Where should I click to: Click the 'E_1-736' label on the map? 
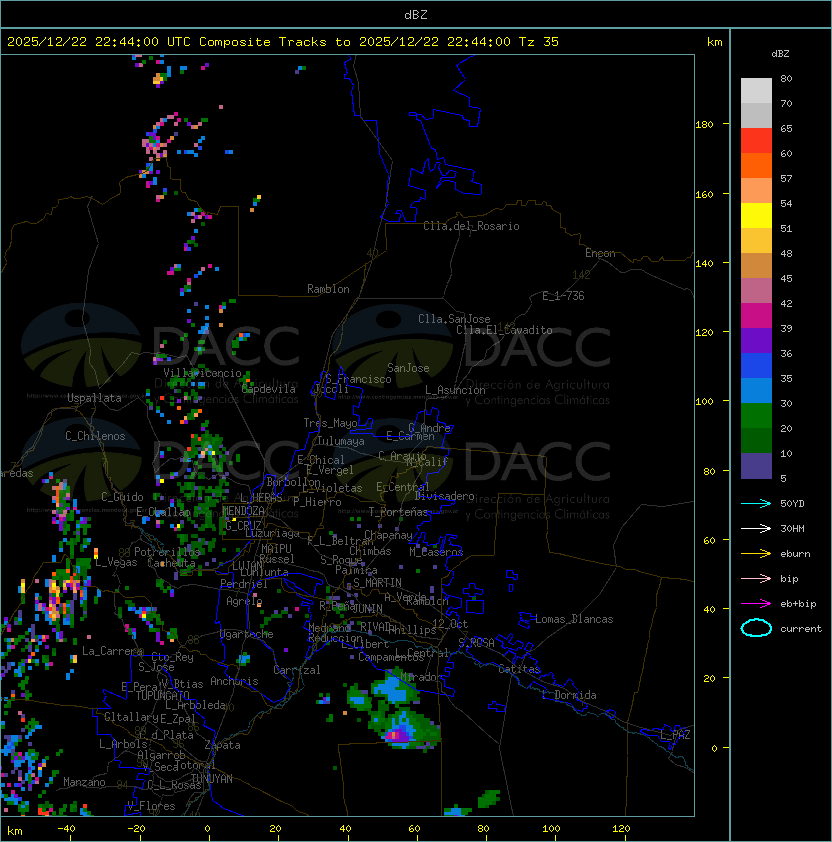(563, 296)
